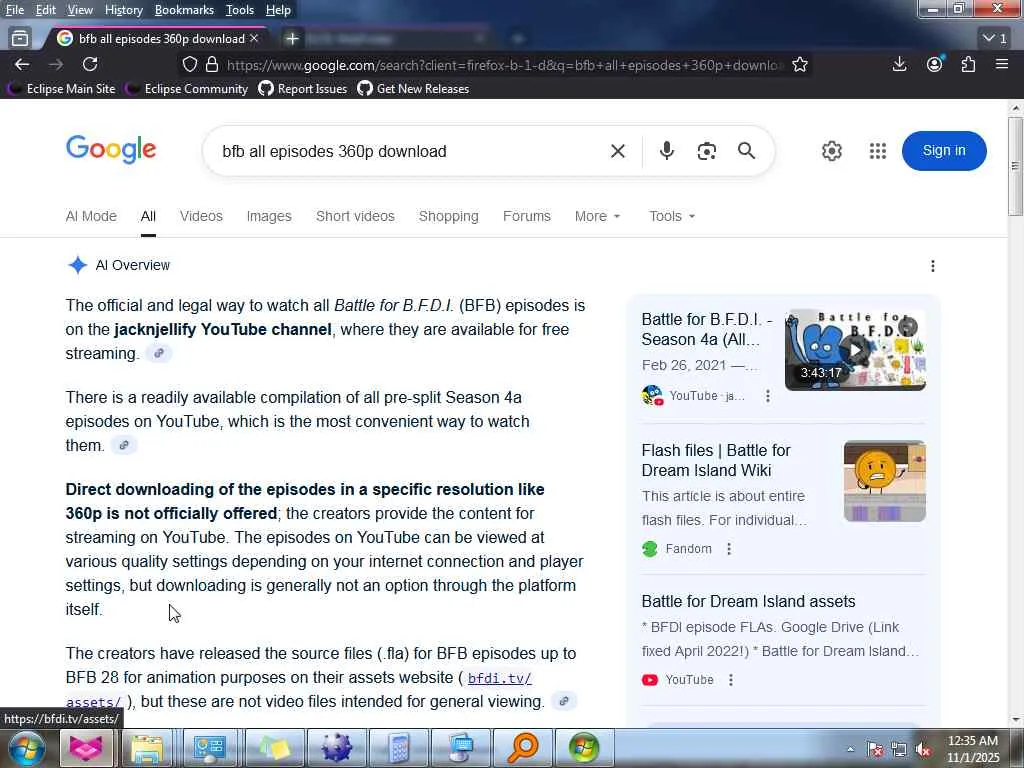Click the Google logo
Screen dimensions: 1024x768
click(x=111, y=150)
